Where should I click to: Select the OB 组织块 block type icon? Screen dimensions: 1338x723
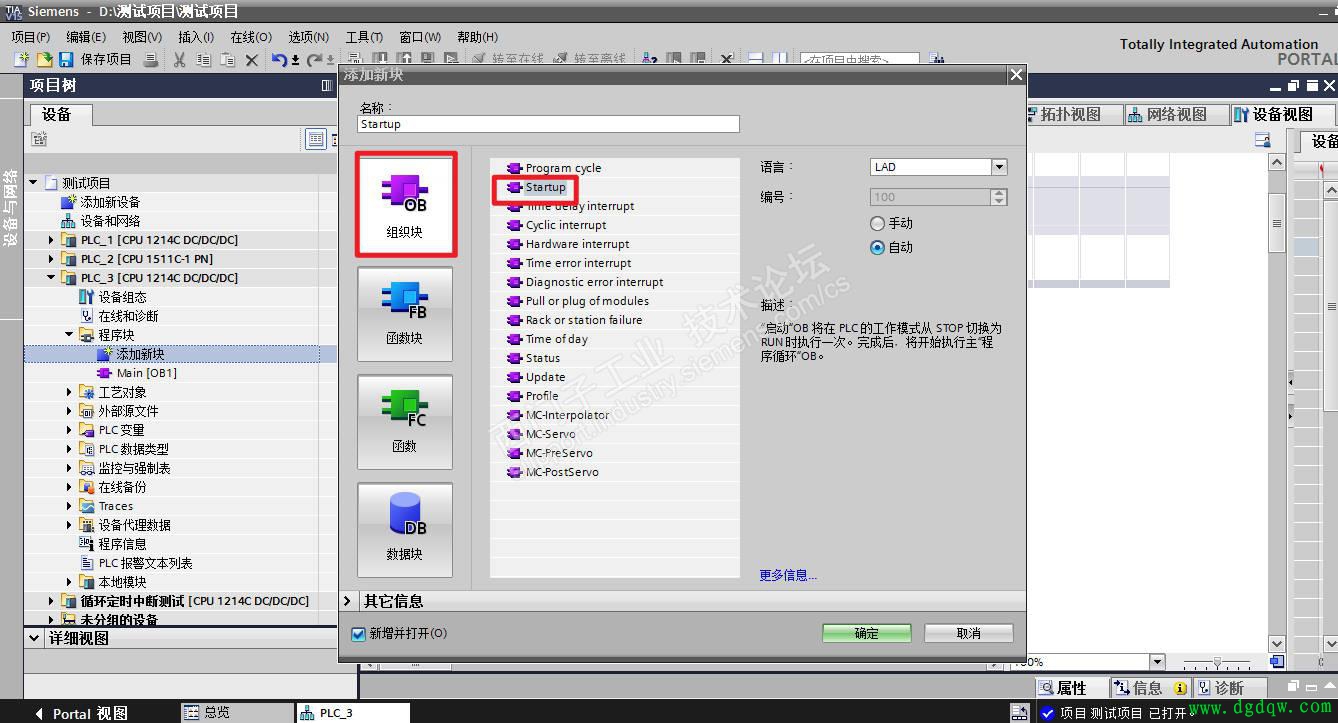tap(404, 203)
